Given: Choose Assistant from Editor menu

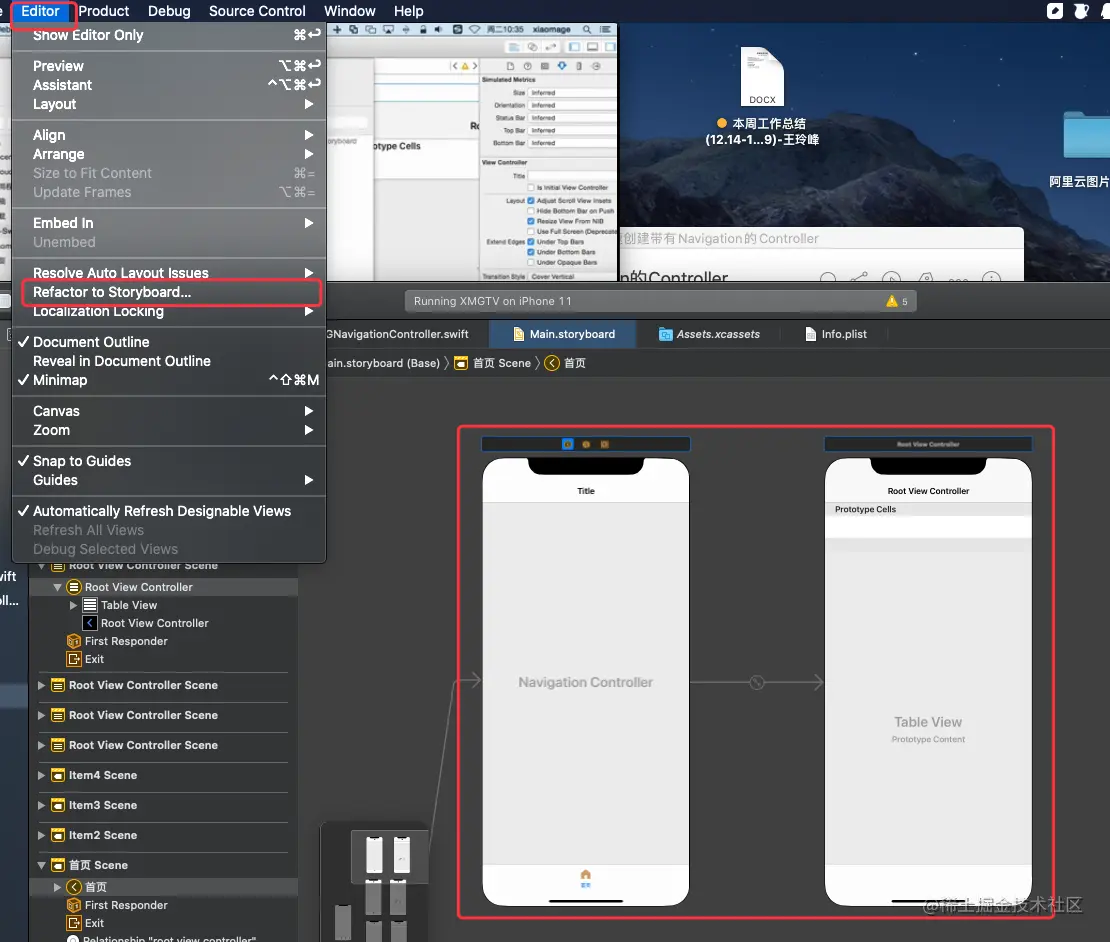Looking at the screenshot, I should pos(168,85).
